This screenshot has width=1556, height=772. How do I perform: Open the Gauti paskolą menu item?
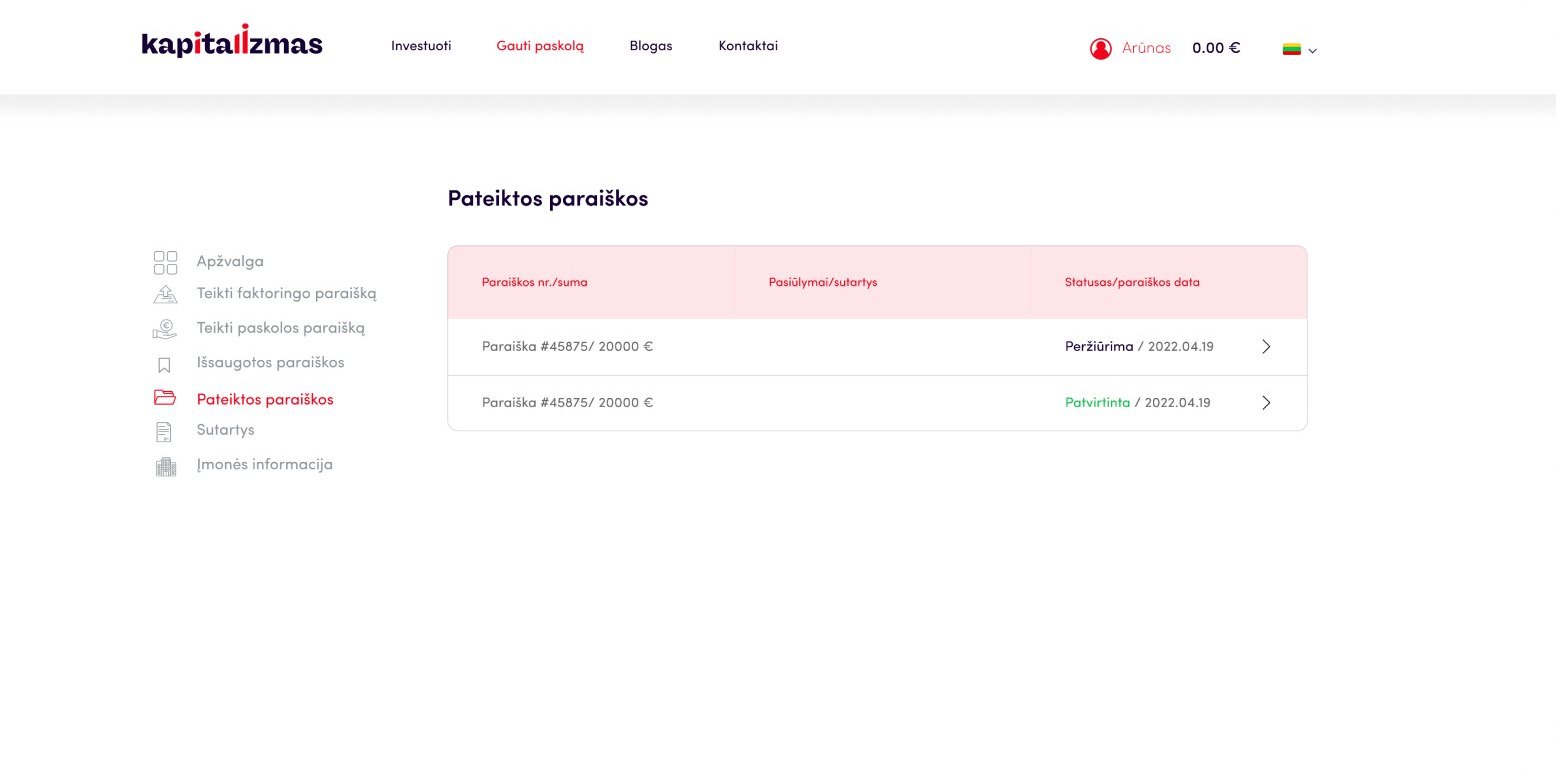click(x=540, y=46)
